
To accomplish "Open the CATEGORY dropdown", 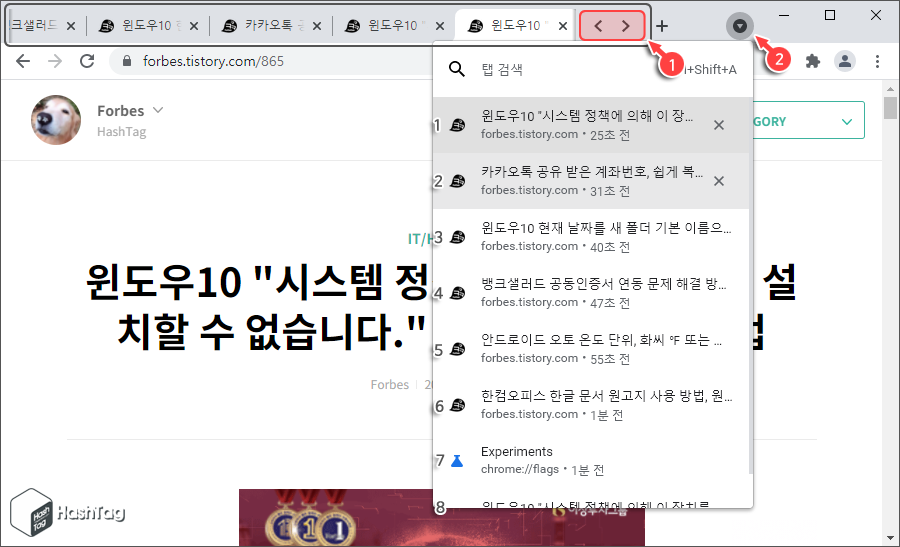I will point(808,121).
